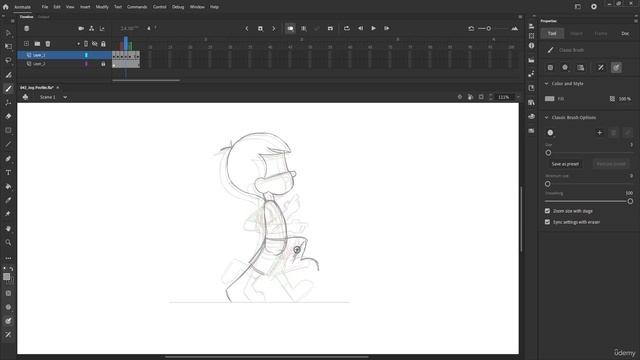Toggle object drawing mode in Properties
Viewport: 640px width, 360px height.
[x=550, y=67]
